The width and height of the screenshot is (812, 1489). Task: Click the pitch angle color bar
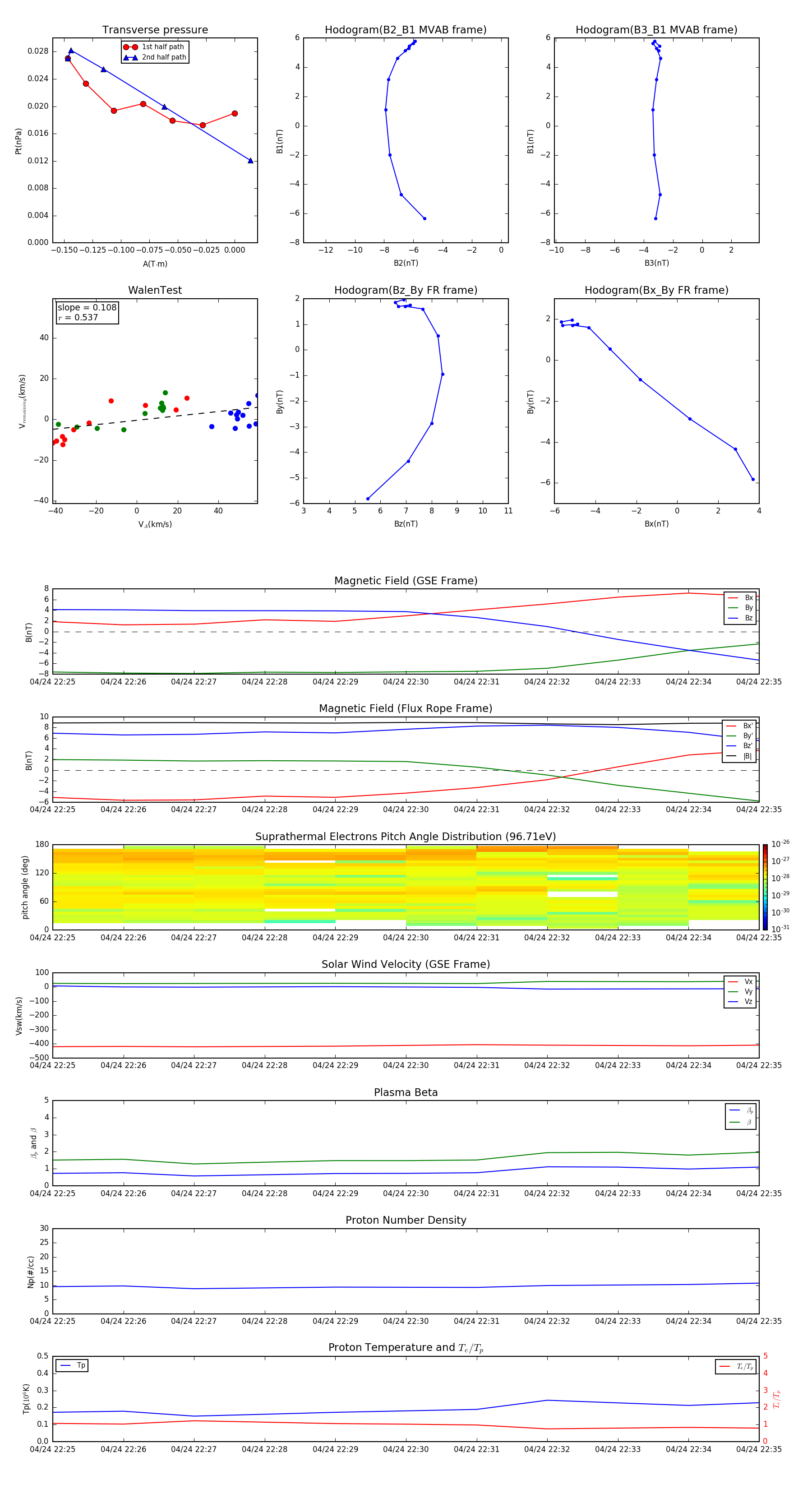point(765,887)
